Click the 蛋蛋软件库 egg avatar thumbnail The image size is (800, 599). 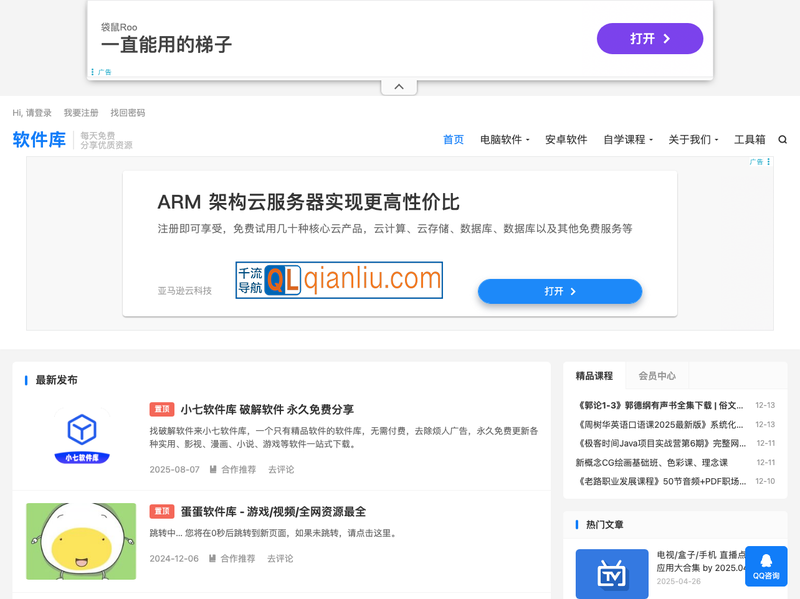[x=80, y=540]
